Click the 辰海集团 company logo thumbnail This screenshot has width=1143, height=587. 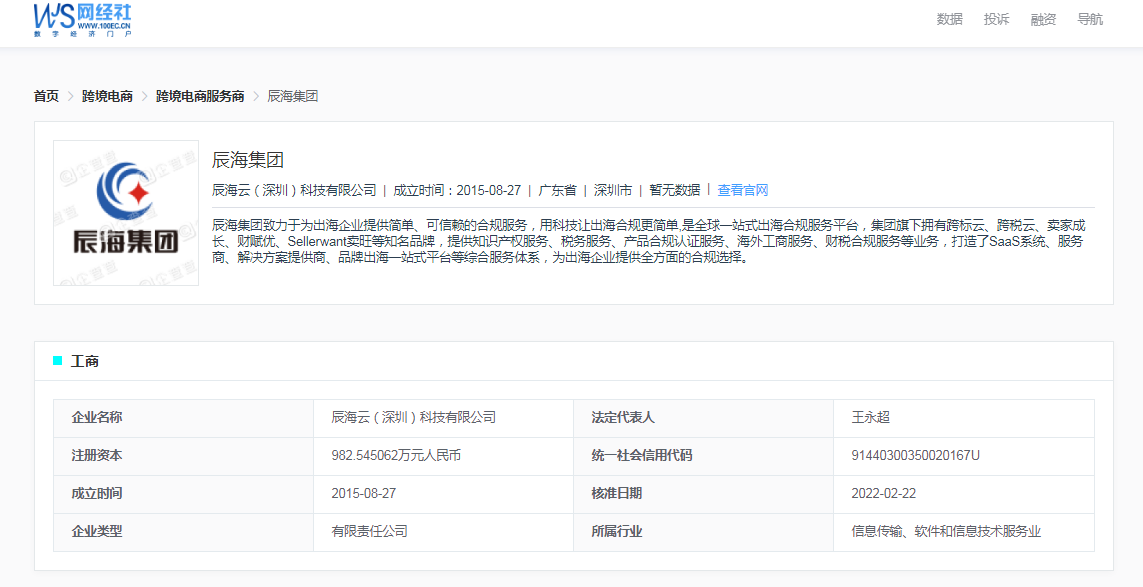pos(126,213)
